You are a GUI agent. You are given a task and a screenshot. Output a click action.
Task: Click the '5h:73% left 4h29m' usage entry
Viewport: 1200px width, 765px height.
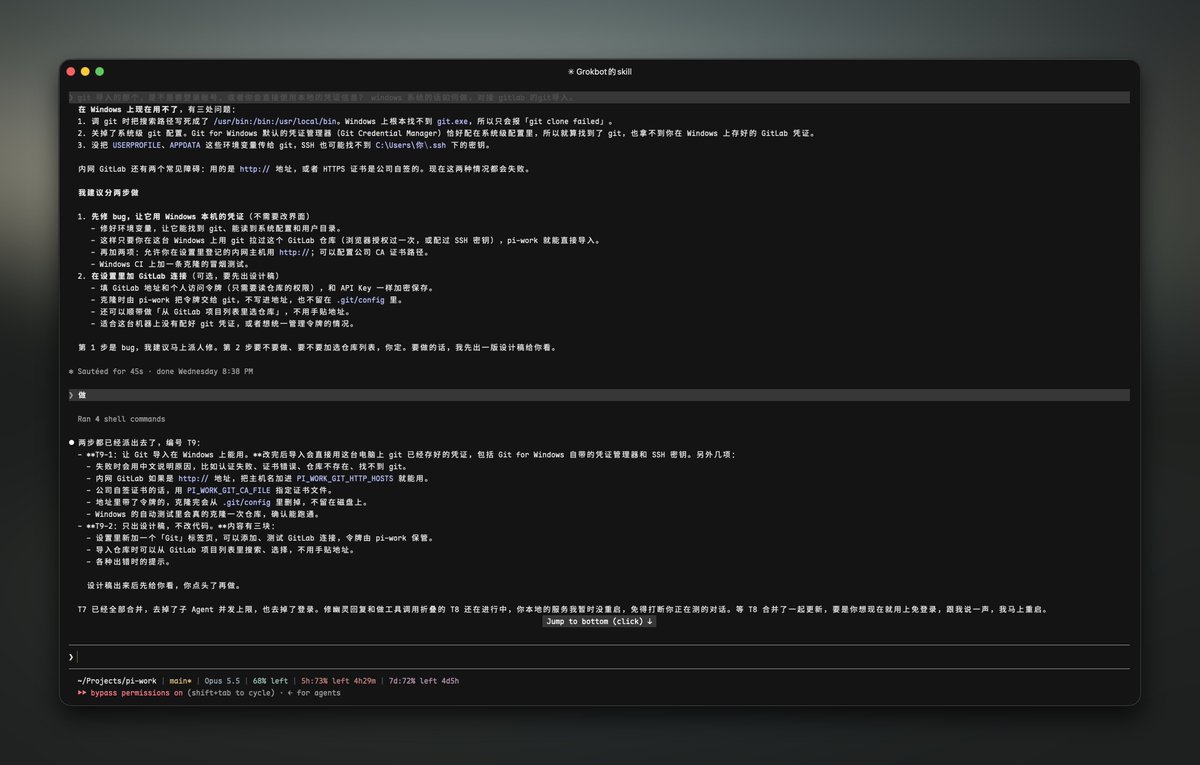338,681
